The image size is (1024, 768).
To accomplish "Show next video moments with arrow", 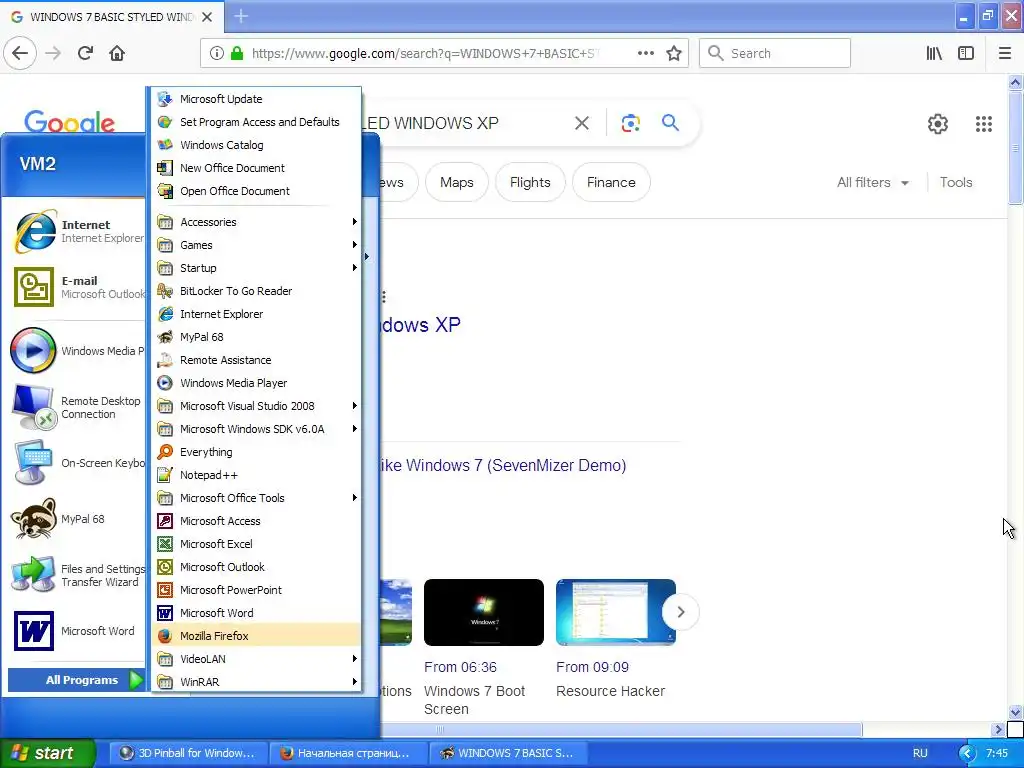I will [680, 612].
